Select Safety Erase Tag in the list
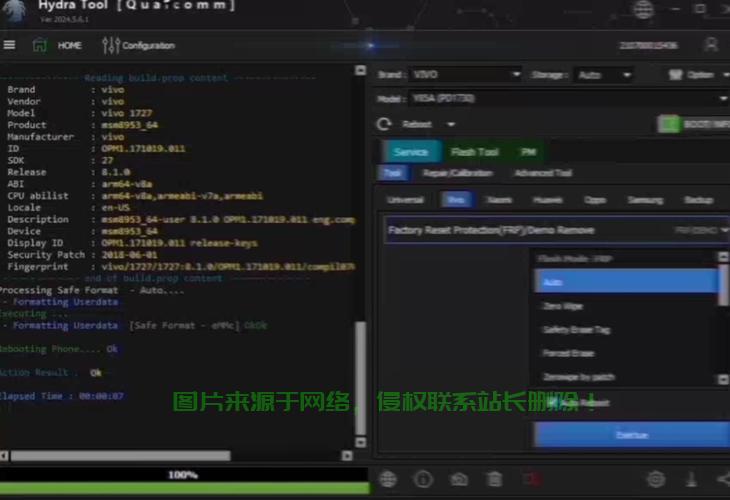The image size is (730, 500). (x=626, y=330)
